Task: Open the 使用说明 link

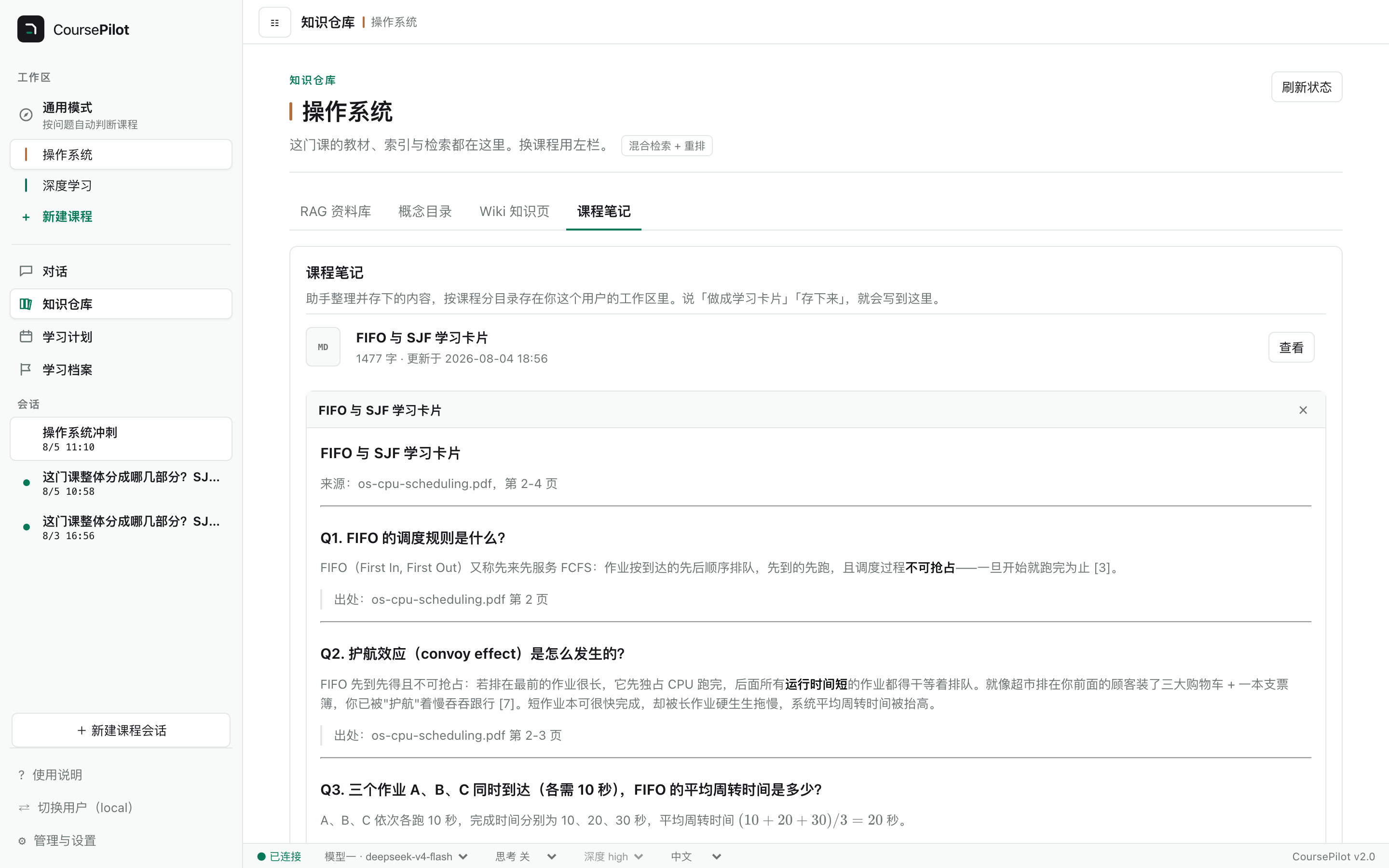Action: tap(57, 775)
